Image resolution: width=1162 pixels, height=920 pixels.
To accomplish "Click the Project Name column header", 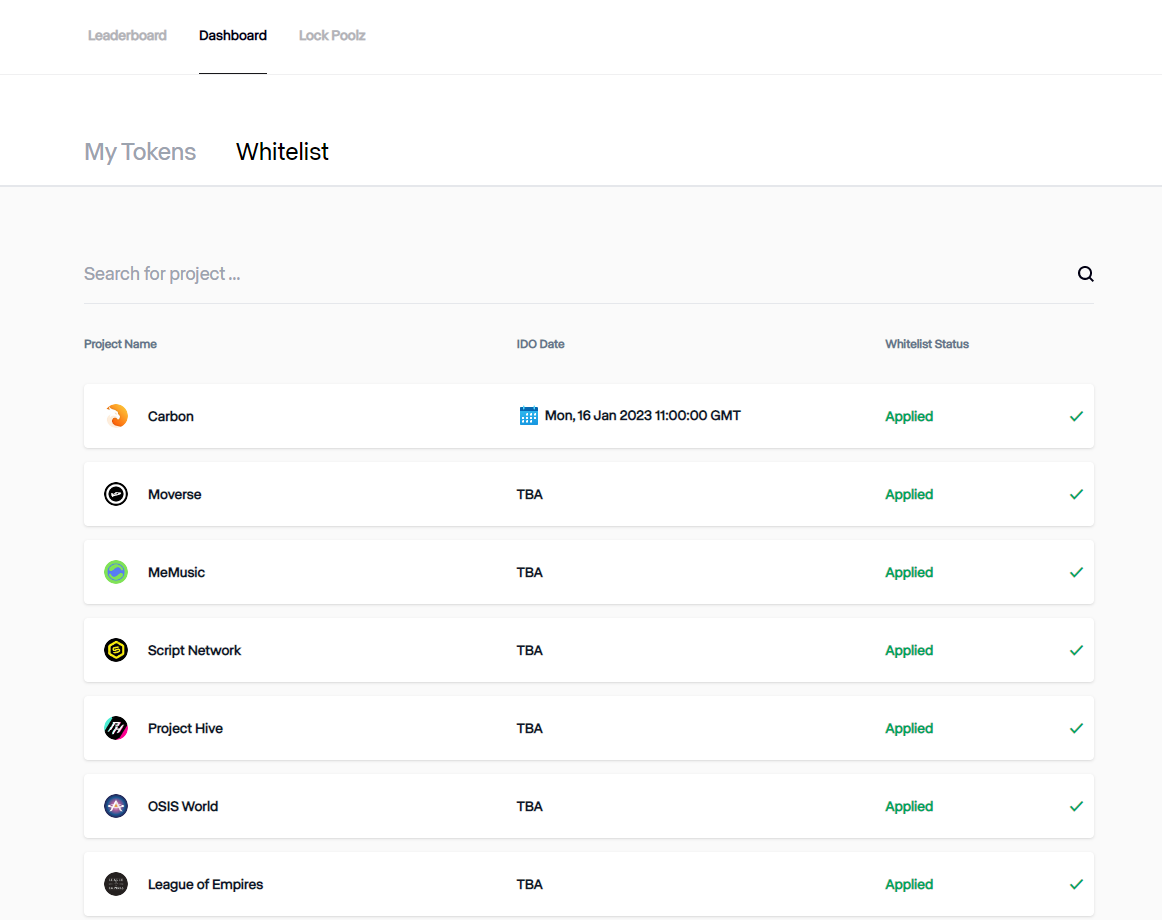I will point(120,344).
